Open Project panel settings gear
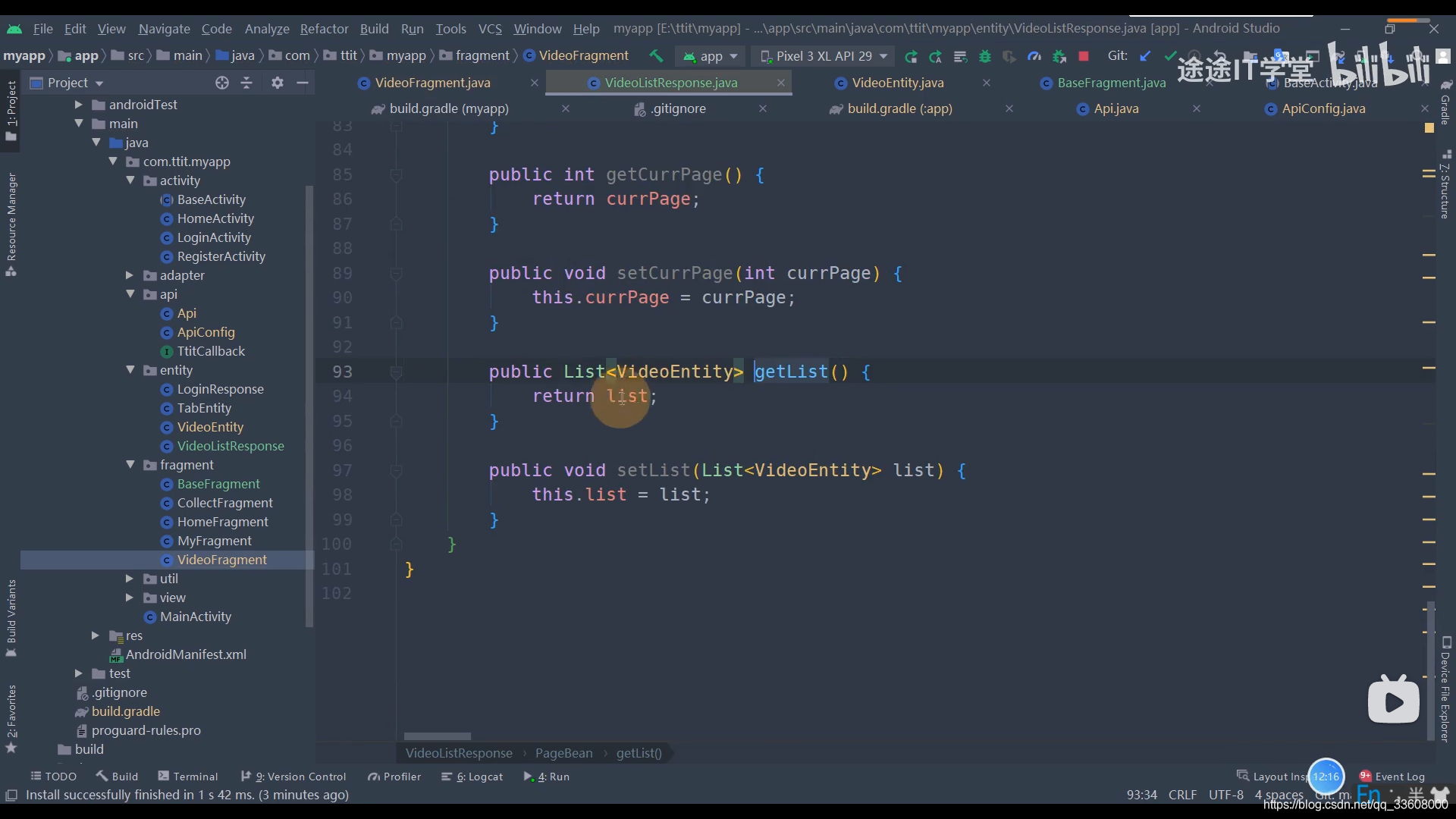The height and width of the screenshot is (819, 1456). [x=278, y=83]
